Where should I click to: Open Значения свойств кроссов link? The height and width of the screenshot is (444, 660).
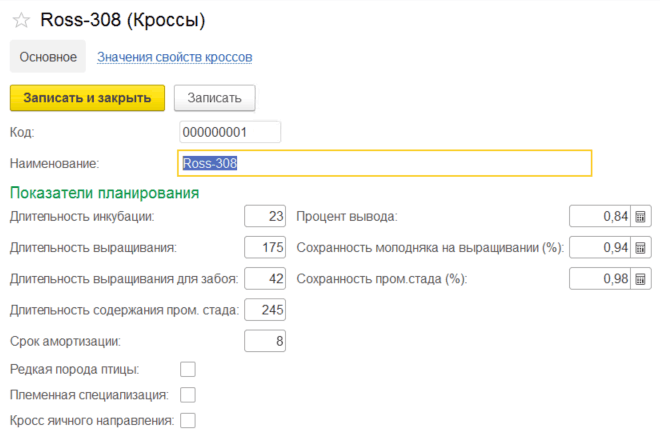(x=175, y=57)
